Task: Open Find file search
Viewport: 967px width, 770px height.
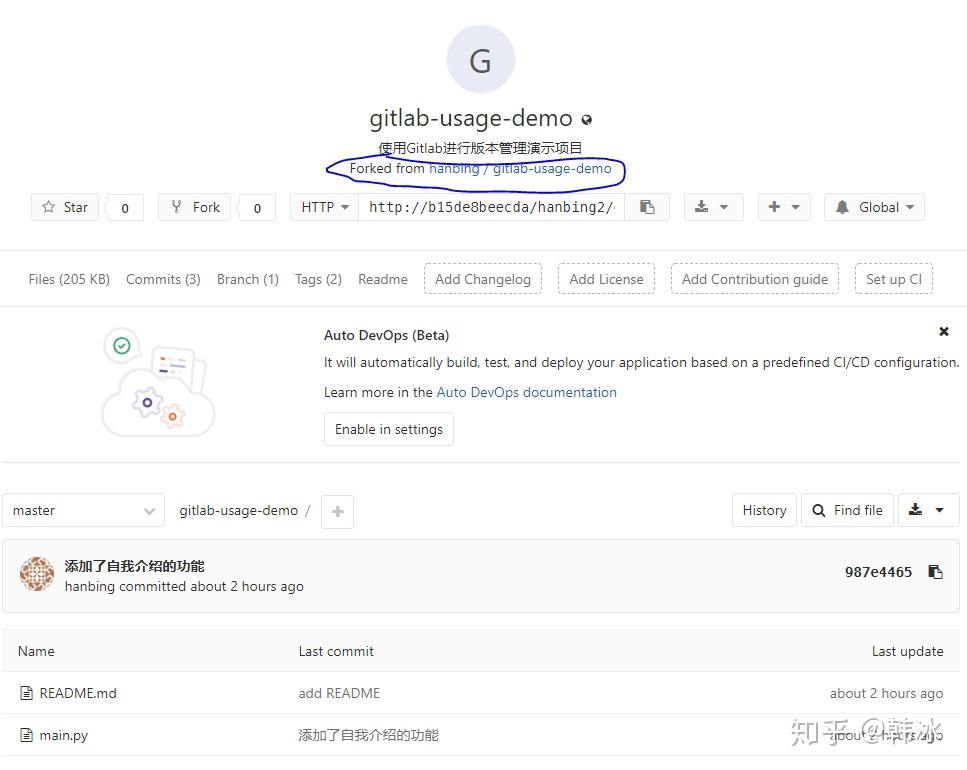Action: (x=847, y=510)
